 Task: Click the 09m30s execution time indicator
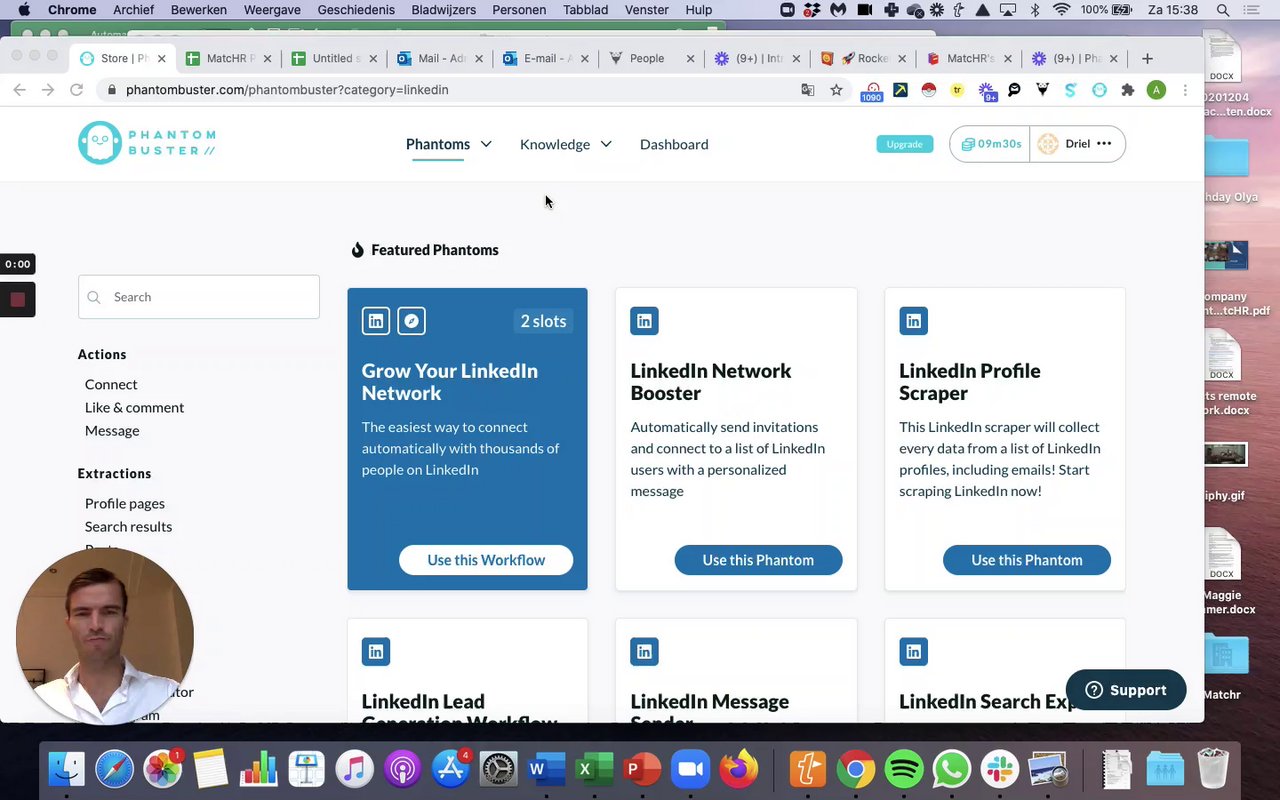(x=990, y=144)
